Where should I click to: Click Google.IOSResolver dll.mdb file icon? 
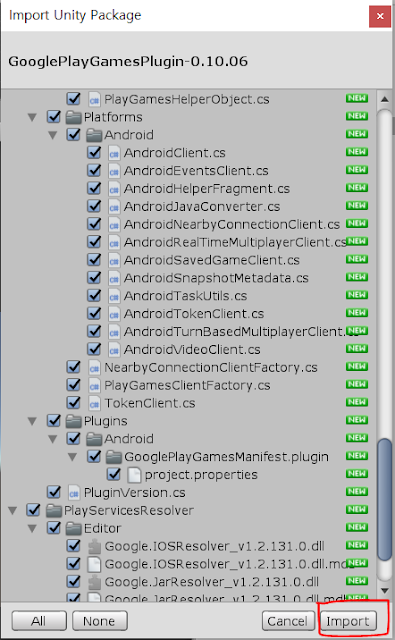pyautogui.click(x=94, y=564)
